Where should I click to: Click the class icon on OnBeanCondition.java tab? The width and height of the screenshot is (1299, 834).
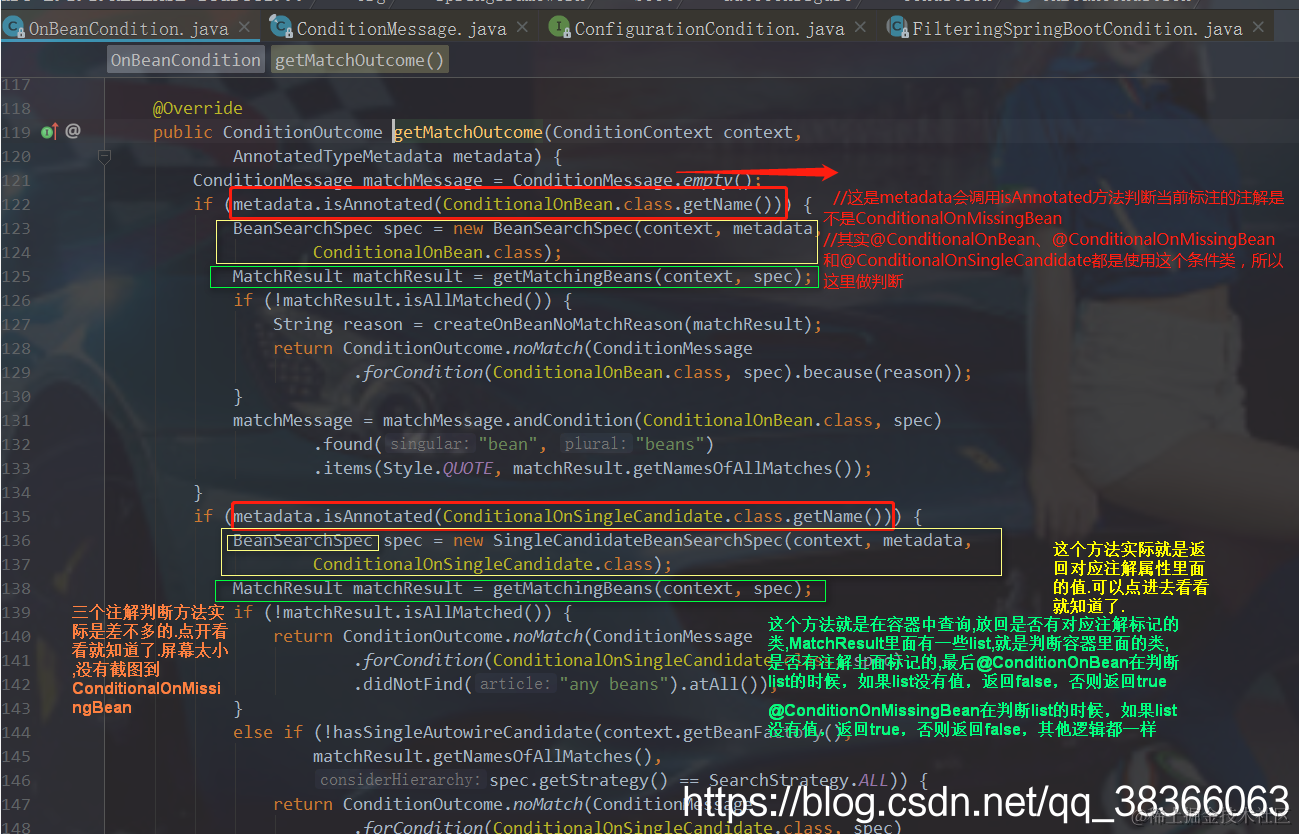pyautogui.click(x=14, y=28)
